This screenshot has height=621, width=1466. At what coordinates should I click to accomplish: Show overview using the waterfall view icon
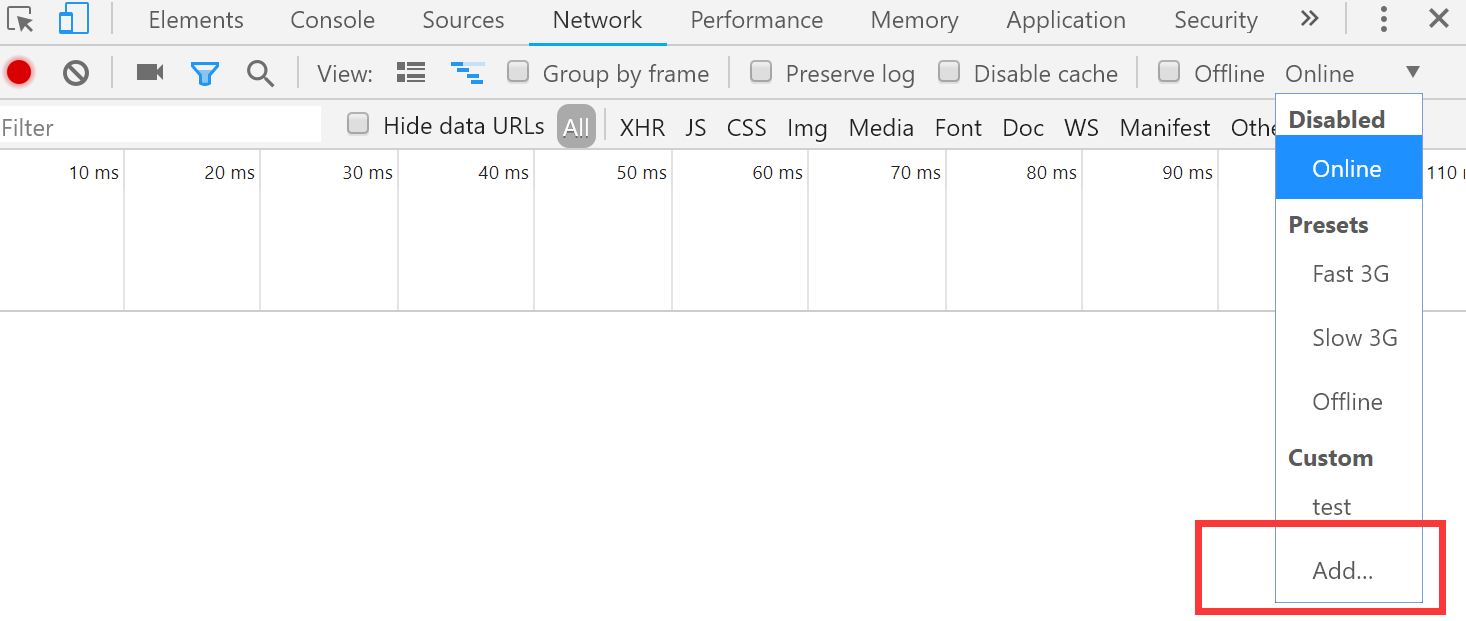[x=467, y=72]
